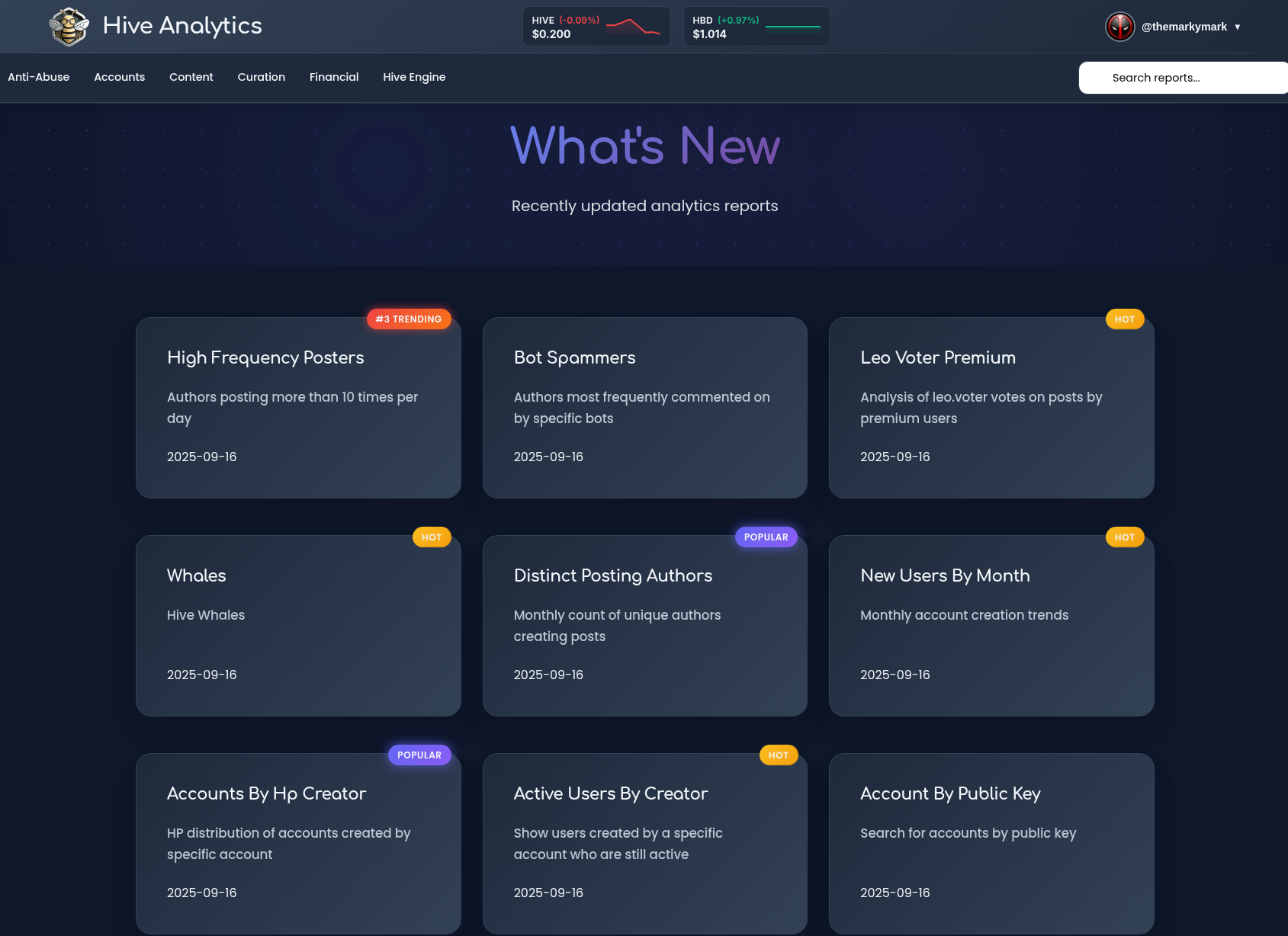Open the Hive Engine menu
The height and width of the screenshot is (936, 1288).
tap(414, 77)
